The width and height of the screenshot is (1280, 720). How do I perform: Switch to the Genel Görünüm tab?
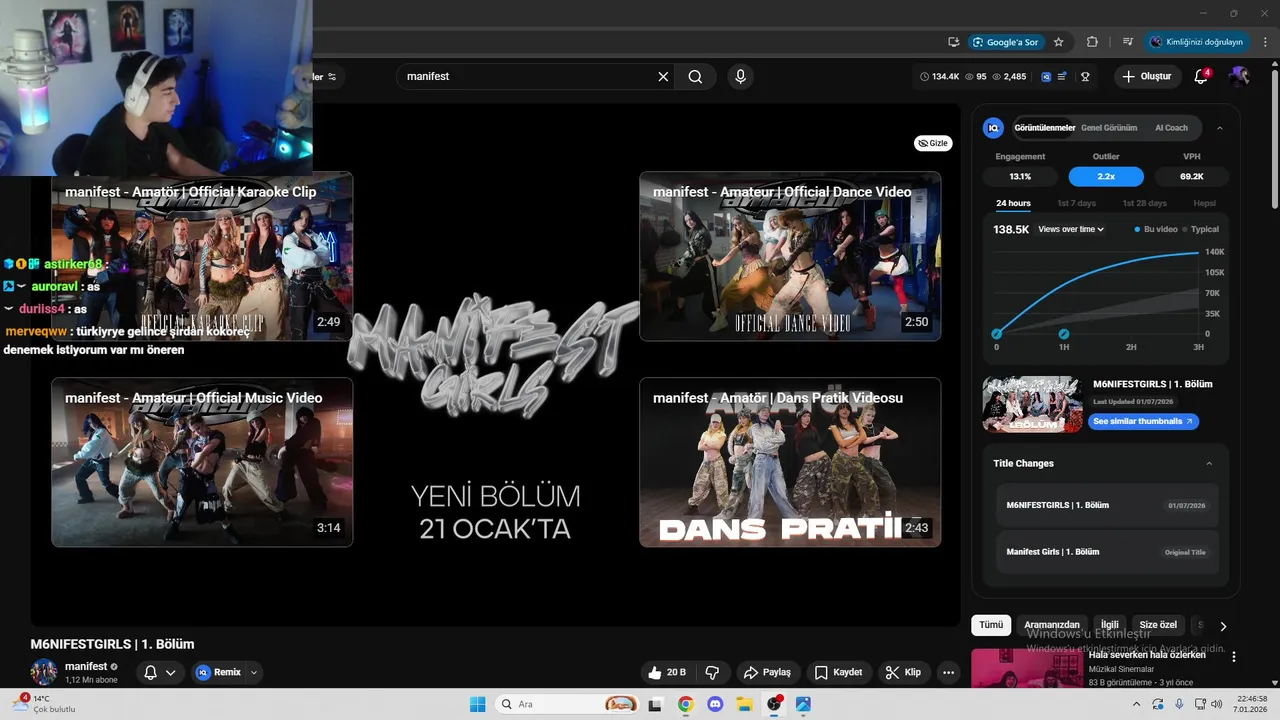point(1109,128)
